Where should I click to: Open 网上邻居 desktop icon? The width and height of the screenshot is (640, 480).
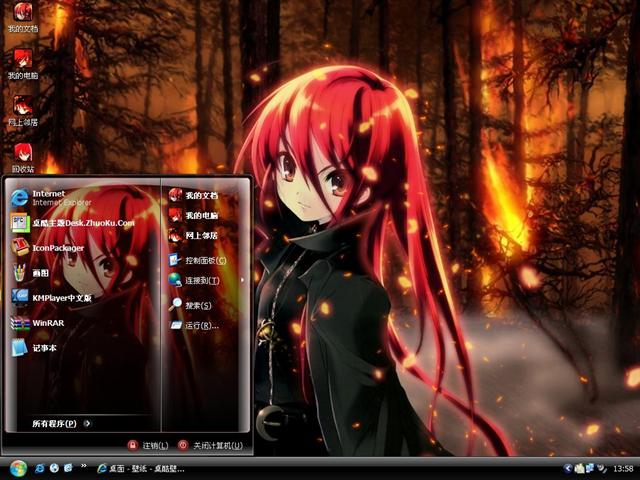[23, 111]
